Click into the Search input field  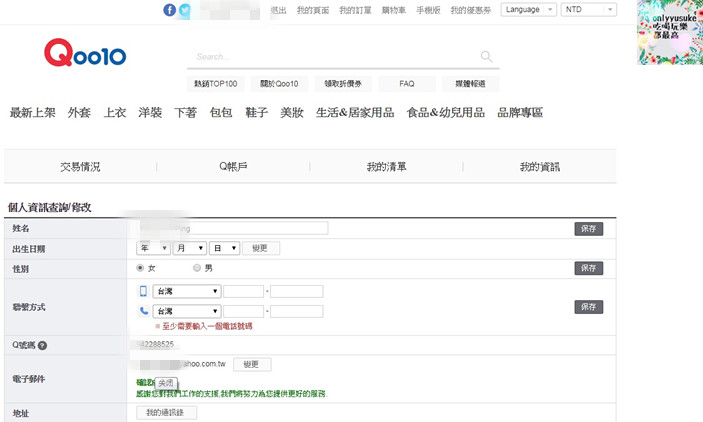click(x=336, y=57)
